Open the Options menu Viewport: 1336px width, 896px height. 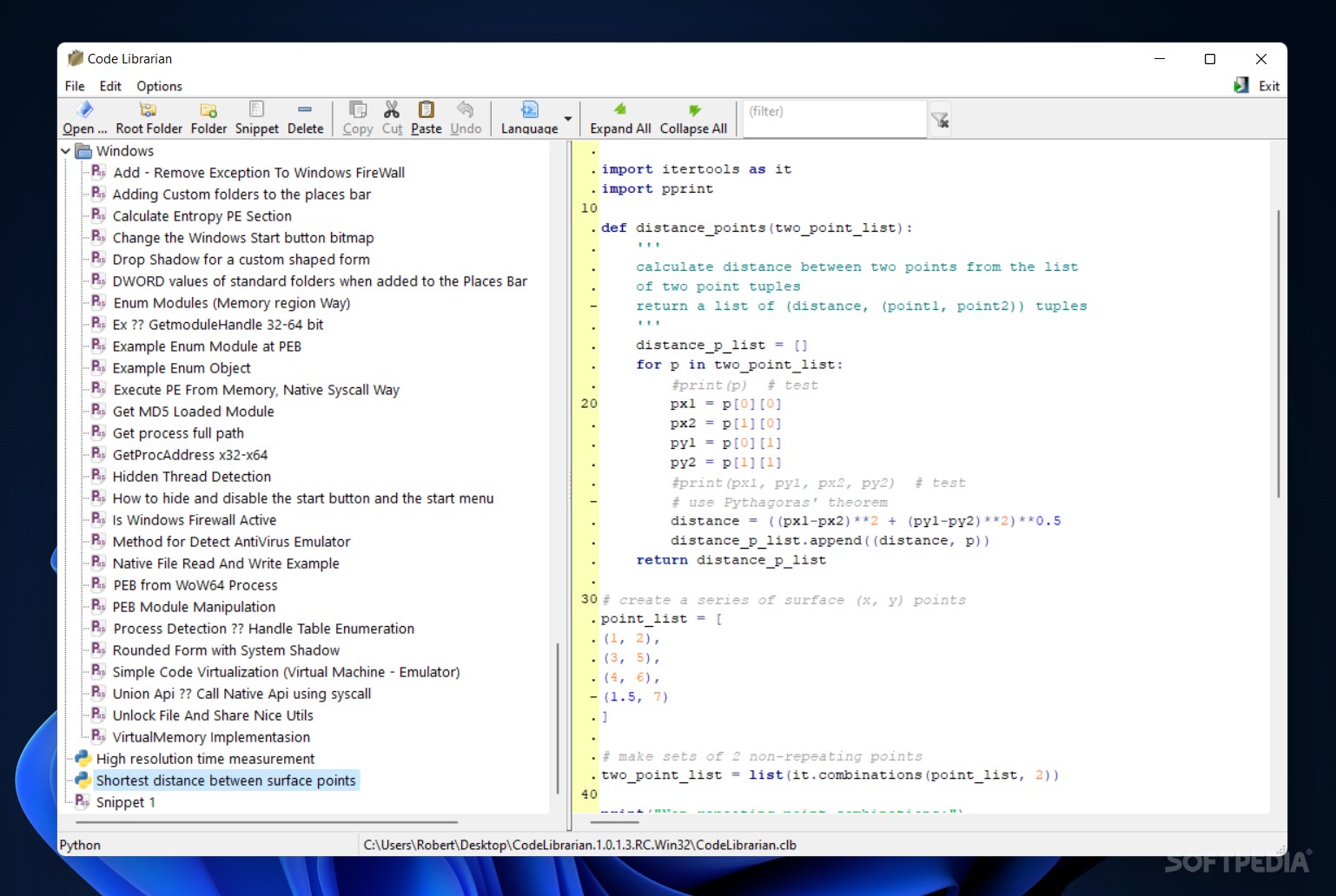159,86
